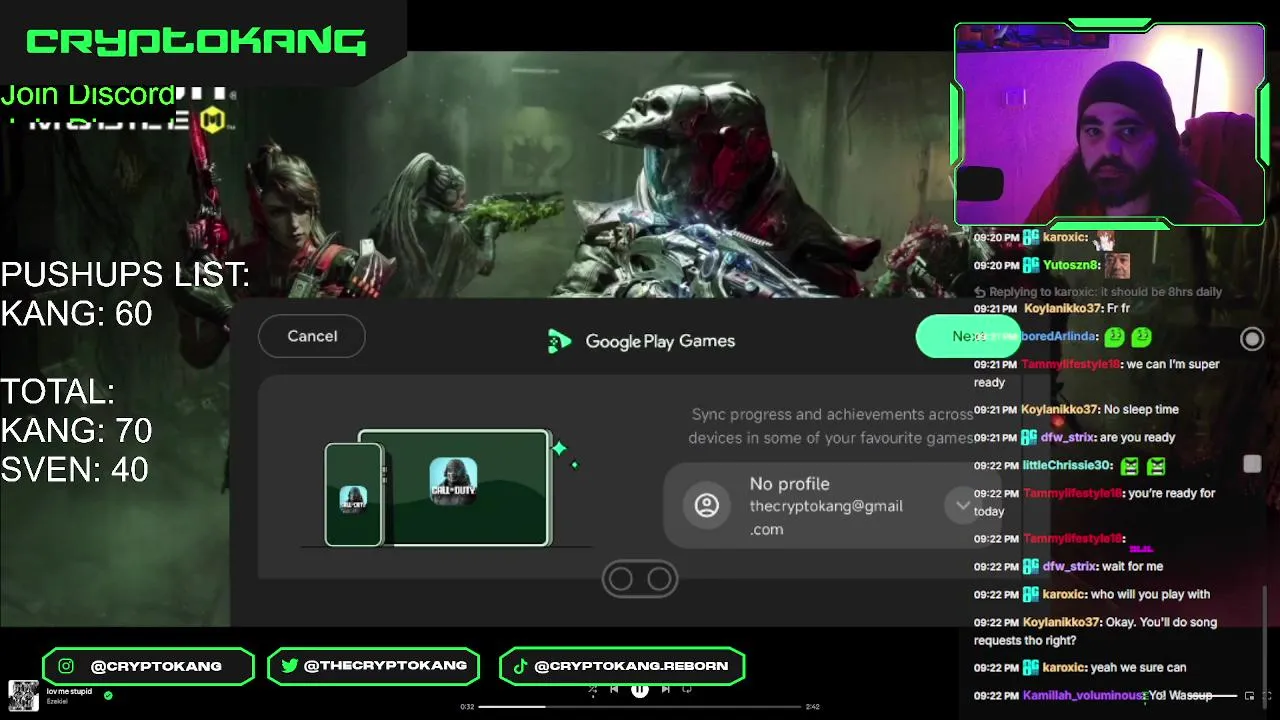The height and width of the screenshot is (720, 1280).
Task: Click the first green emote in littleChrissie30's message
Action: pyautogui.click(x=1129, y=465)
